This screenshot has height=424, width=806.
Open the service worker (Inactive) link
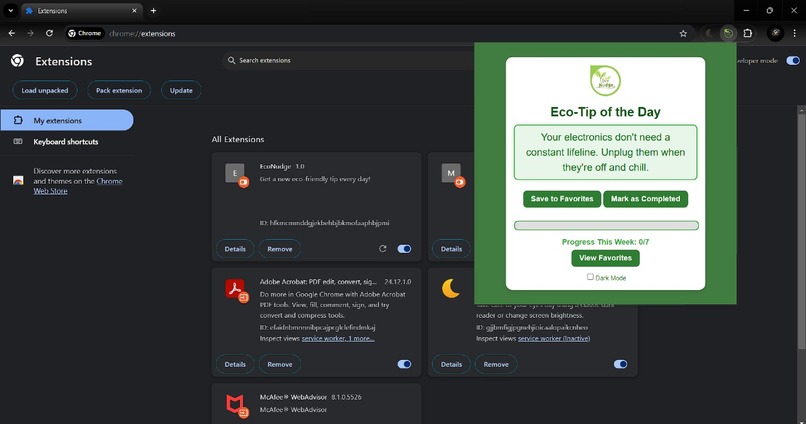(554, 338)
